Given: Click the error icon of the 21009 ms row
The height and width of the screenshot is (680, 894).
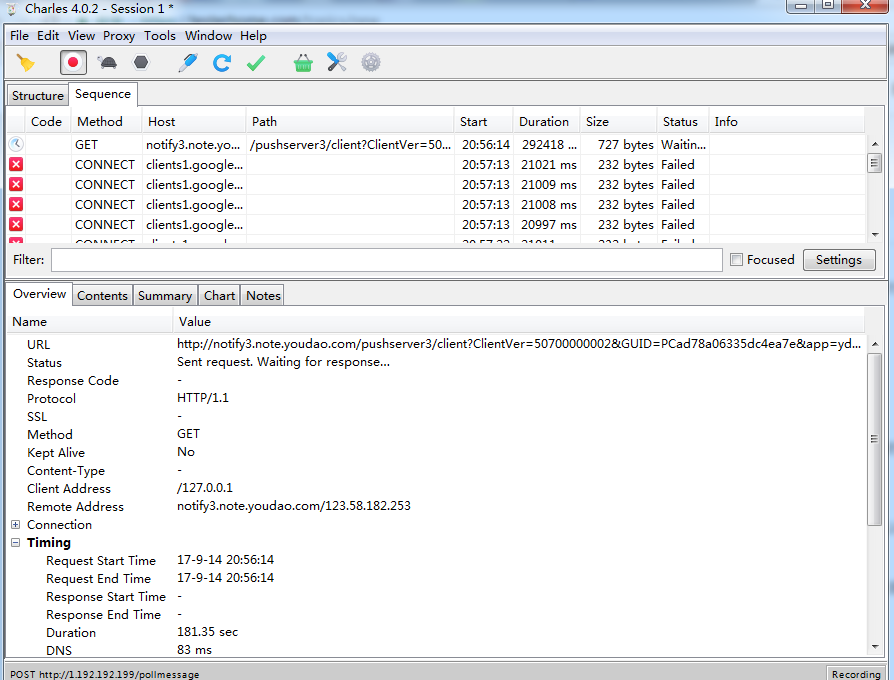Looking at the screenshot, I should tap(16, 185).
